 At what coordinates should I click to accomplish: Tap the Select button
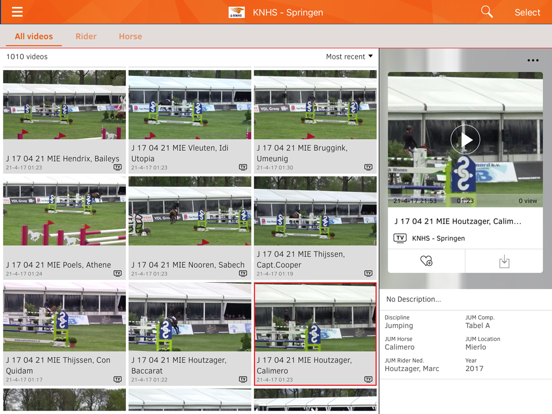coord(527,12)
